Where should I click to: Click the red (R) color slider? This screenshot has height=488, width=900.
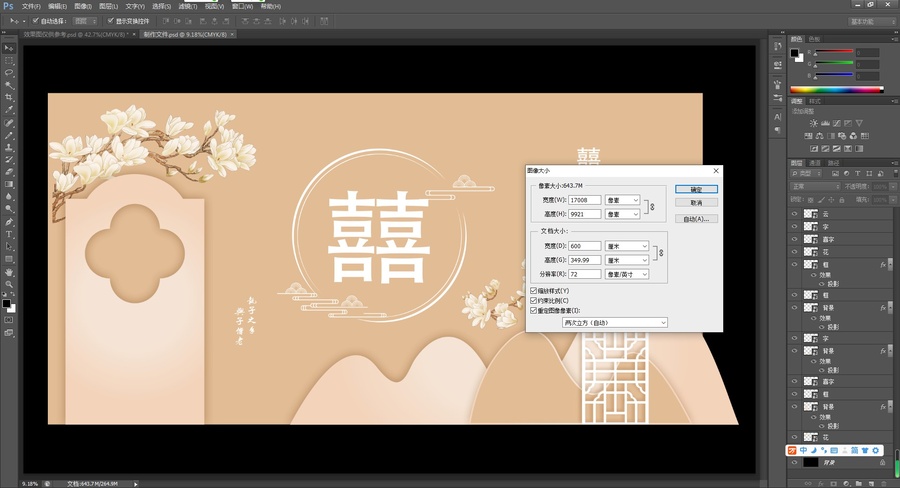pos(834,52)
